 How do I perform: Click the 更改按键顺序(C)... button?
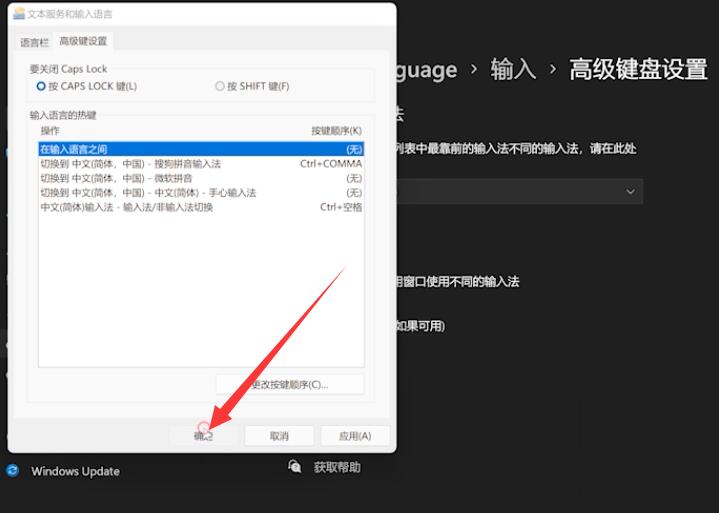coord(290,384)
